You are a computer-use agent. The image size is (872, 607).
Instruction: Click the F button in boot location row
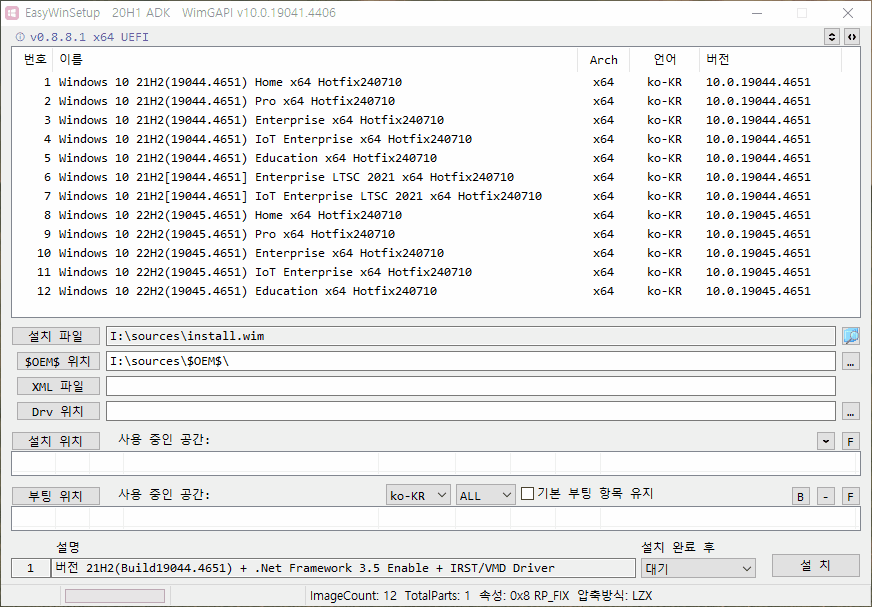pos(850,496)
